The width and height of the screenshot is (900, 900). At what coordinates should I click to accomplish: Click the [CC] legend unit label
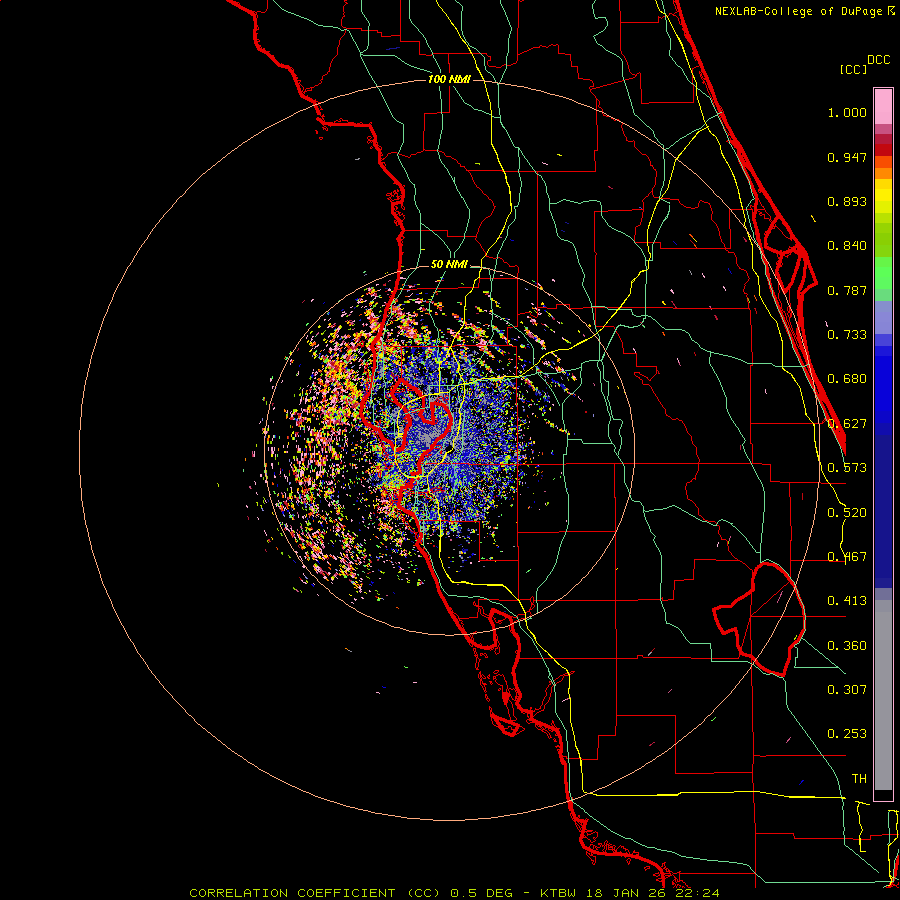coord(853,69)
